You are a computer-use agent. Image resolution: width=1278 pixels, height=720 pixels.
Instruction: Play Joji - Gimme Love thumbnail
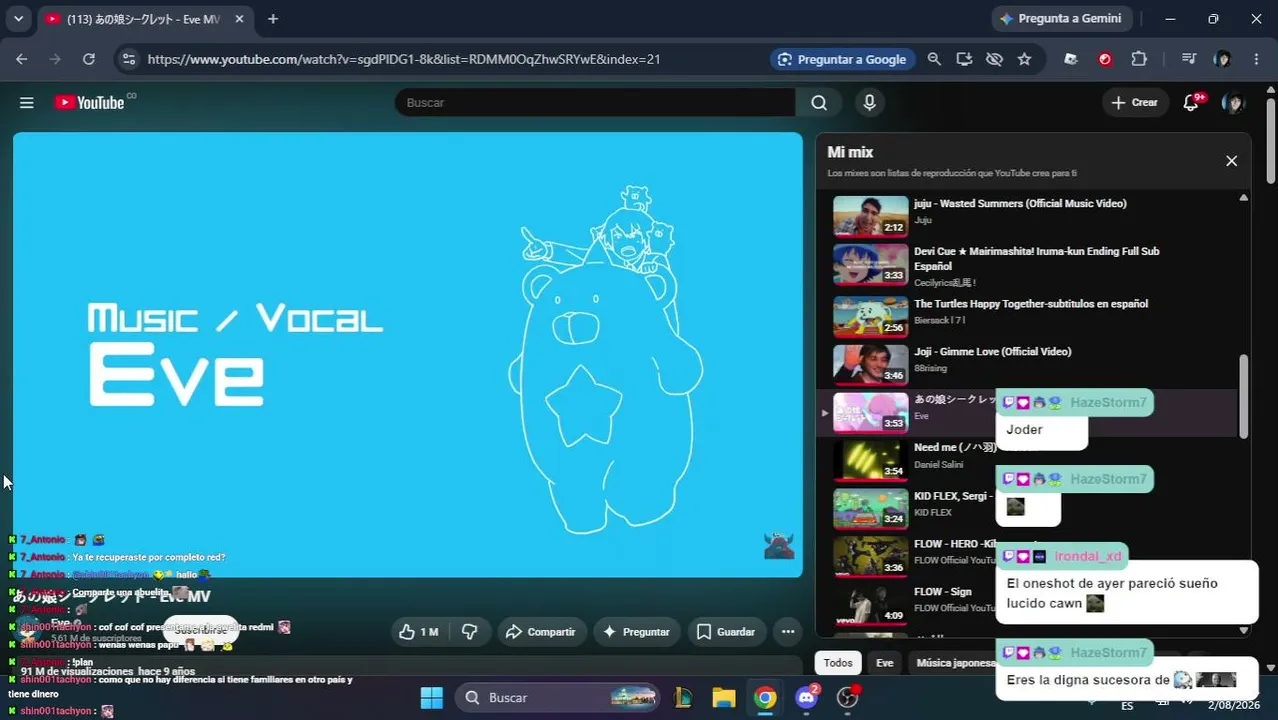click(x=871, y=364)
